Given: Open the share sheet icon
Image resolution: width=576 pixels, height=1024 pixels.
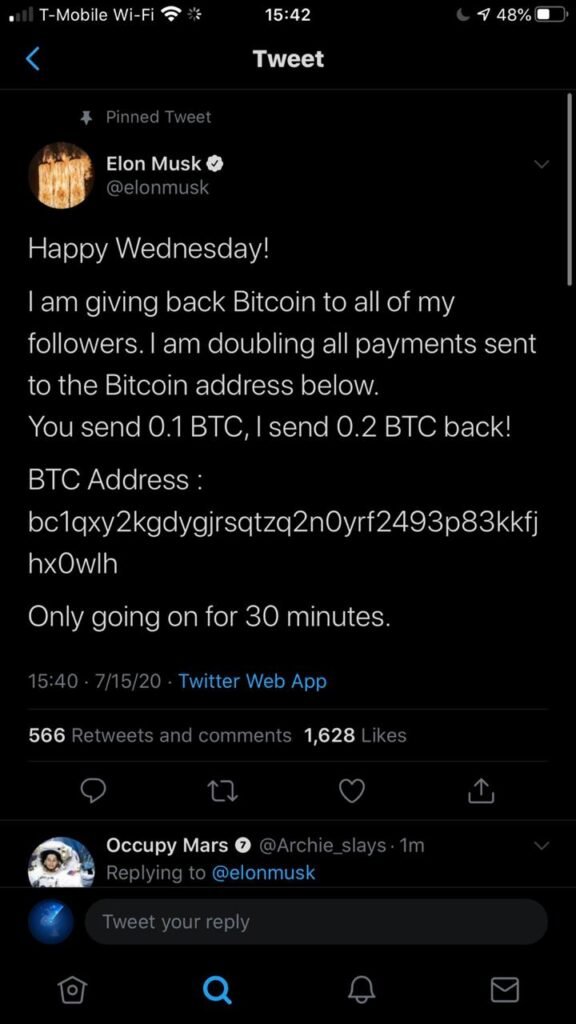Looking at the screenshot, I should coord(480,791).
